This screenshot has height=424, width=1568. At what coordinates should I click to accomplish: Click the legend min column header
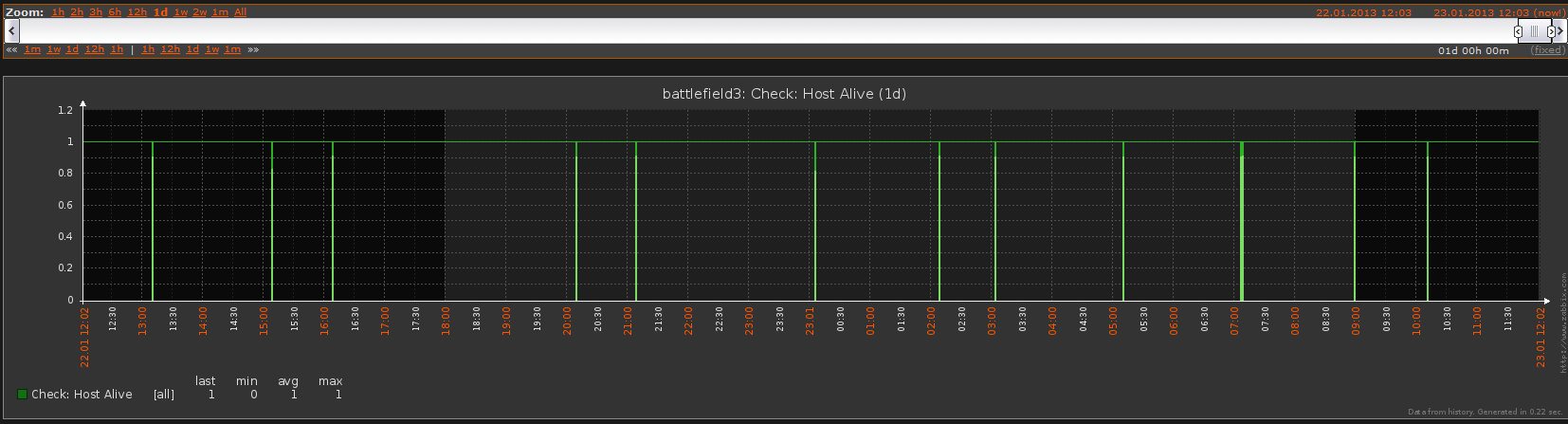246,381
